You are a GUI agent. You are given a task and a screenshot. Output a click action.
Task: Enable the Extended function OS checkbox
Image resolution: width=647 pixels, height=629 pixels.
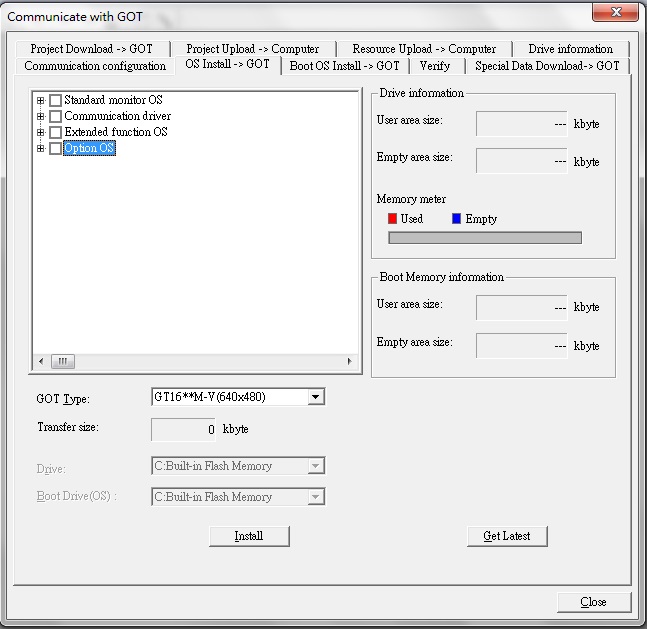[x=55, y=133]
